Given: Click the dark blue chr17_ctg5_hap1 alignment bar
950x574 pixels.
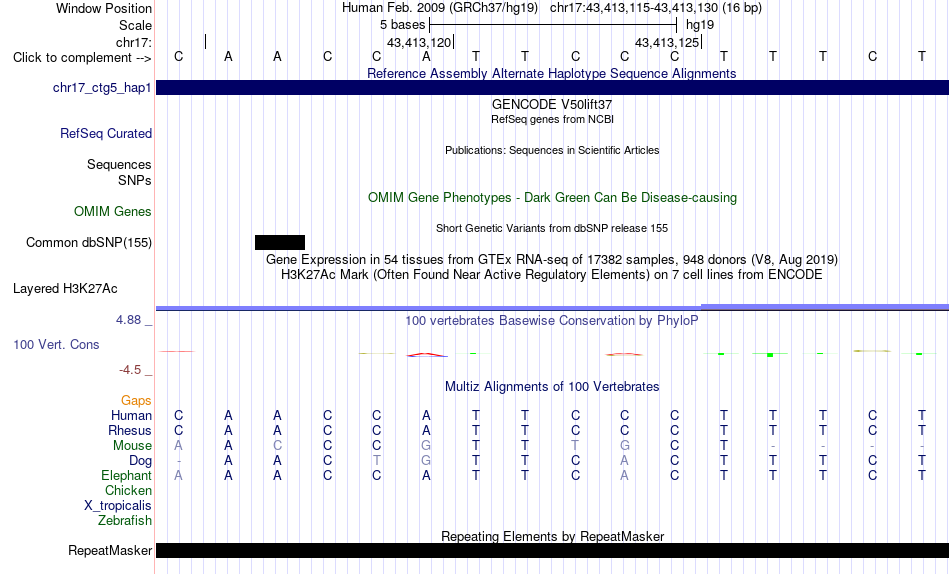Looking at the screenshot, I should point(552,87).
